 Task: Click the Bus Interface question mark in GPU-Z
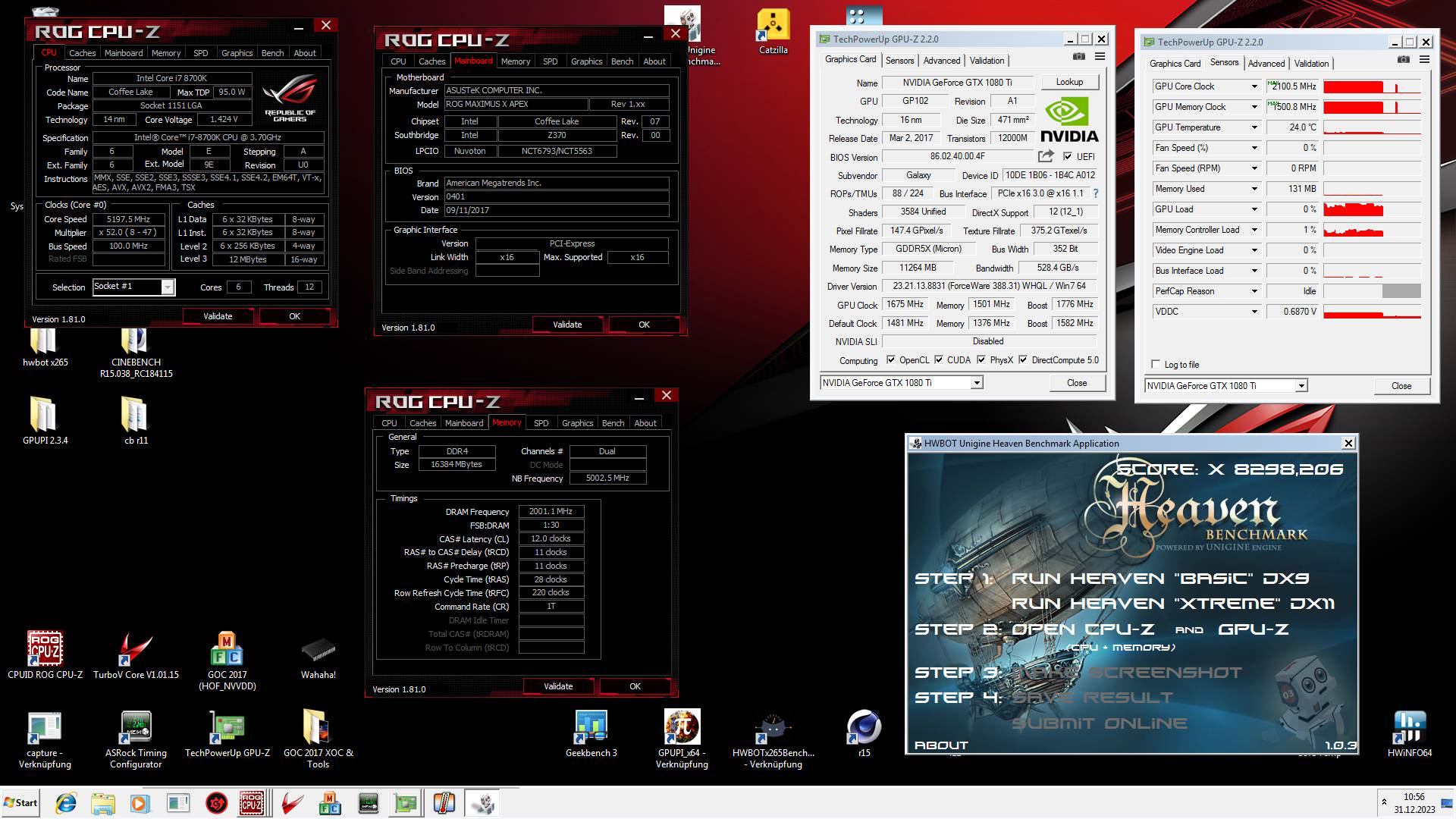(x=1095, y=193)
